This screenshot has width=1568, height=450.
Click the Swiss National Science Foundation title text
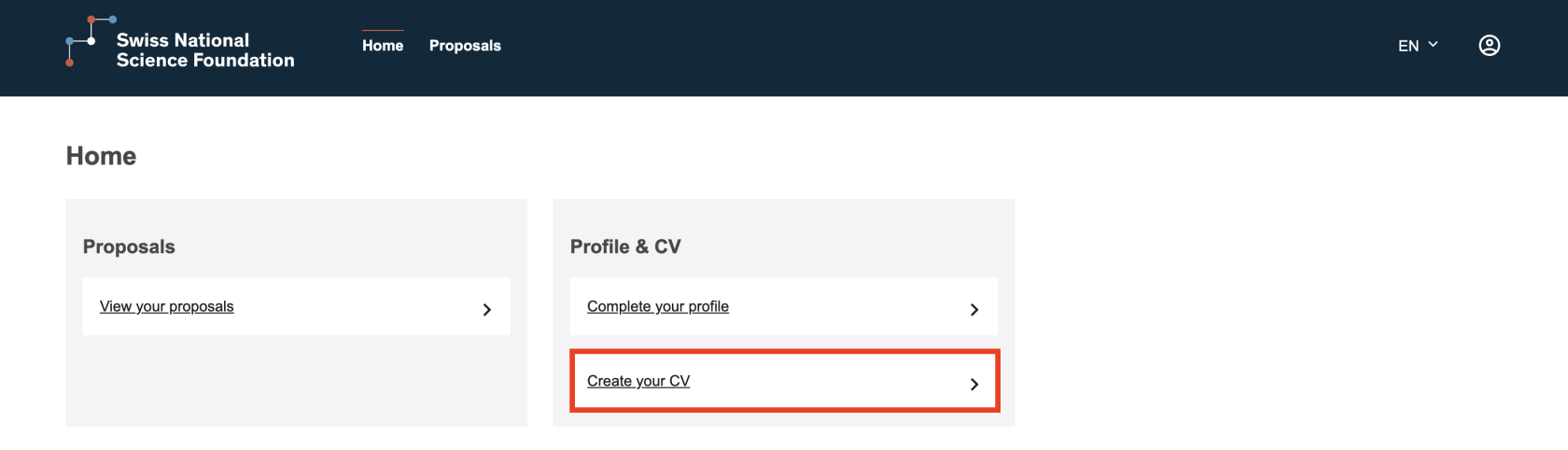pyautogui.click(x=205, y=50)
